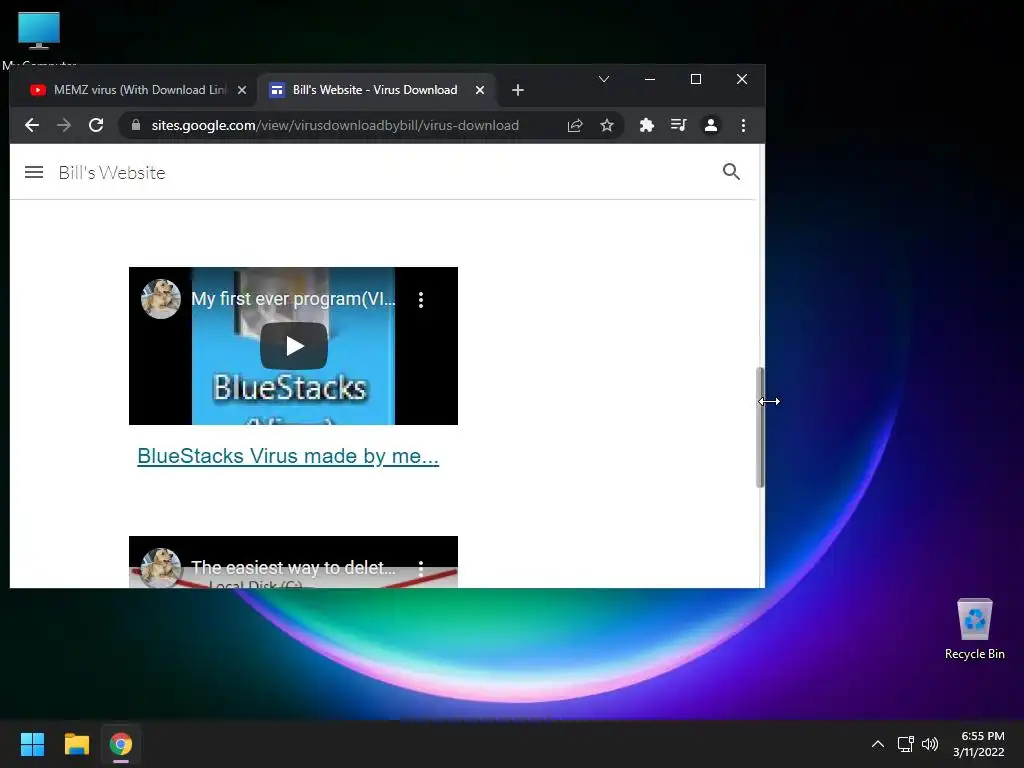The height and width of the screenshot is (768, 1024).
Task: Close the Bill's Website tab
Action: click(x=480, y=90)
